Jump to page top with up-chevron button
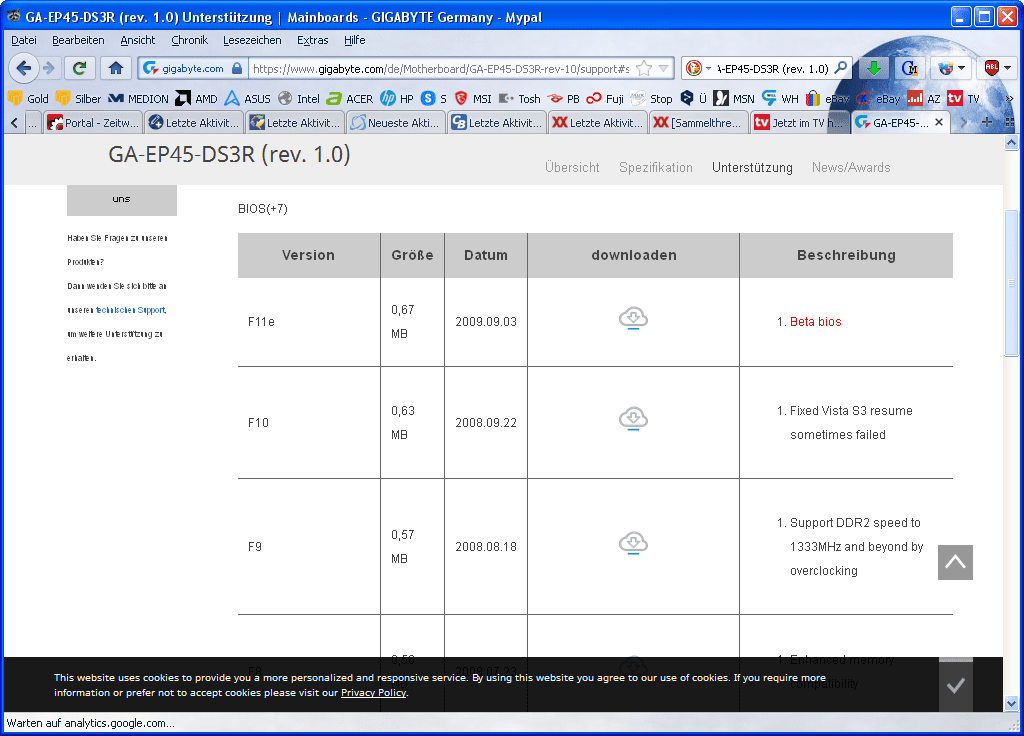Image resolution: width=1024 pixels, height=736 pixels. tap(955, 562)
